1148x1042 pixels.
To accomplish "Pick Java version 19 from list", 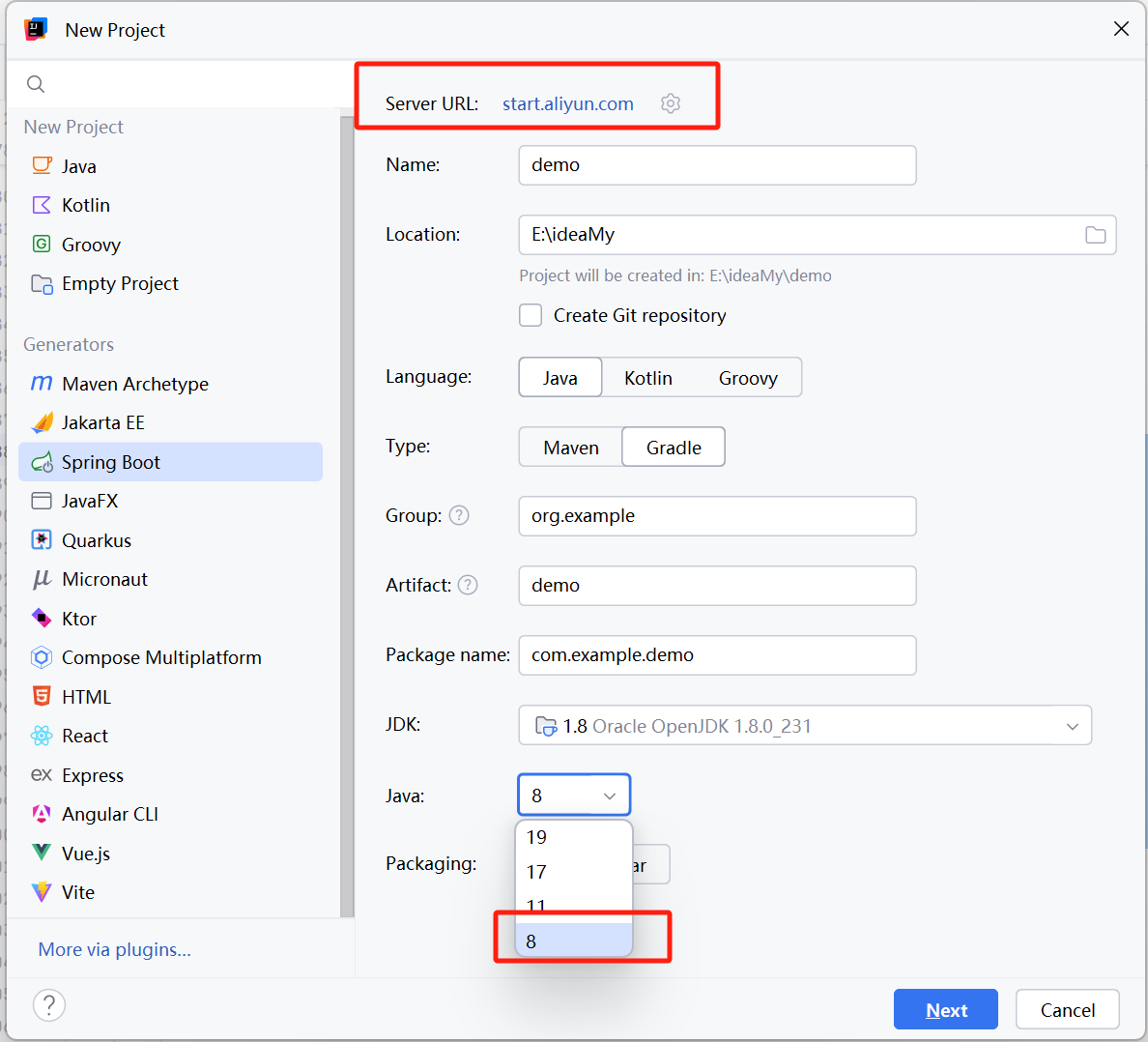I will [x=574, y=837].
